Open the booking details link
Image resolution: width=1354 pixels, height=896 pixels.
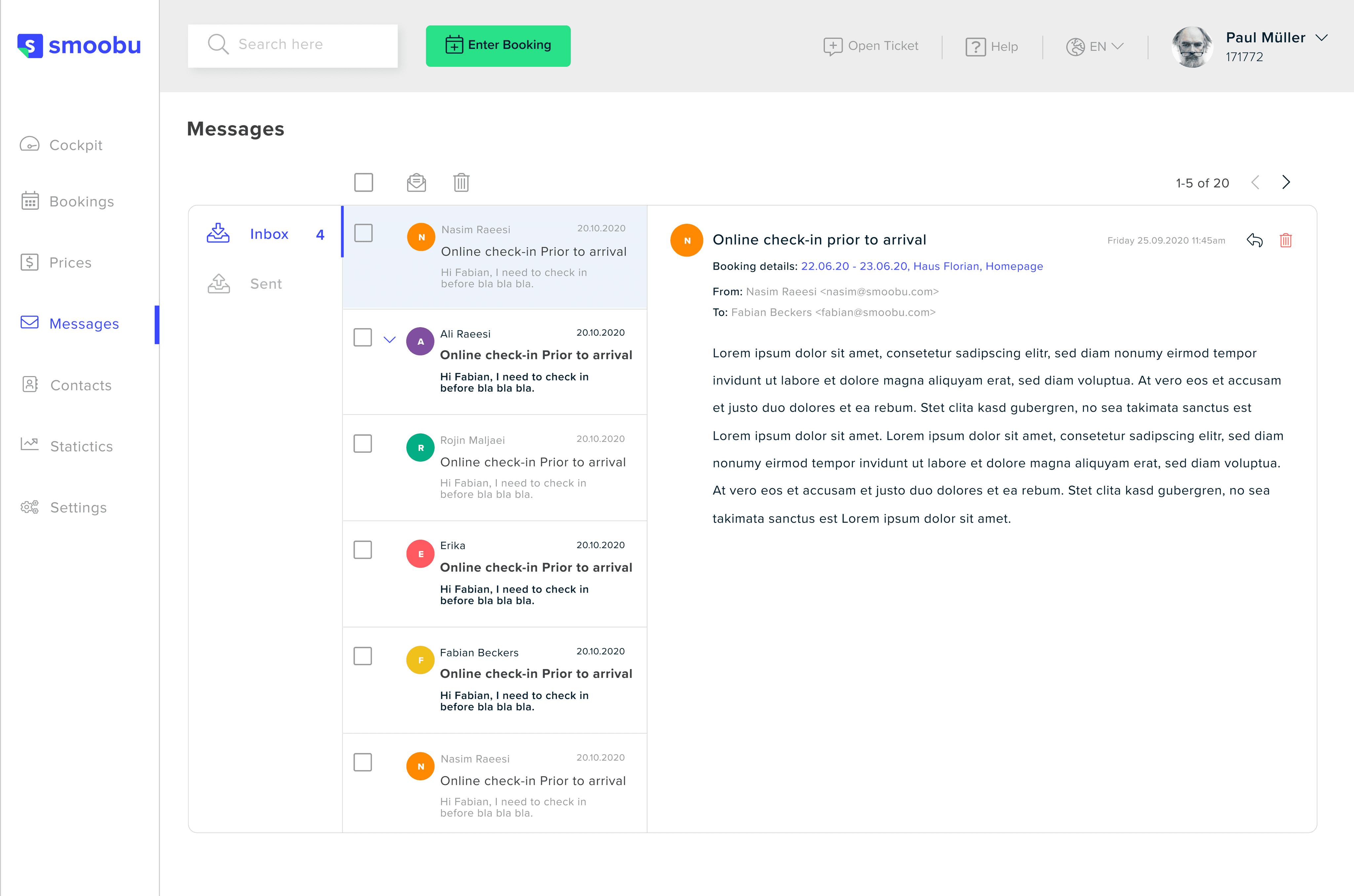[921, 266]
